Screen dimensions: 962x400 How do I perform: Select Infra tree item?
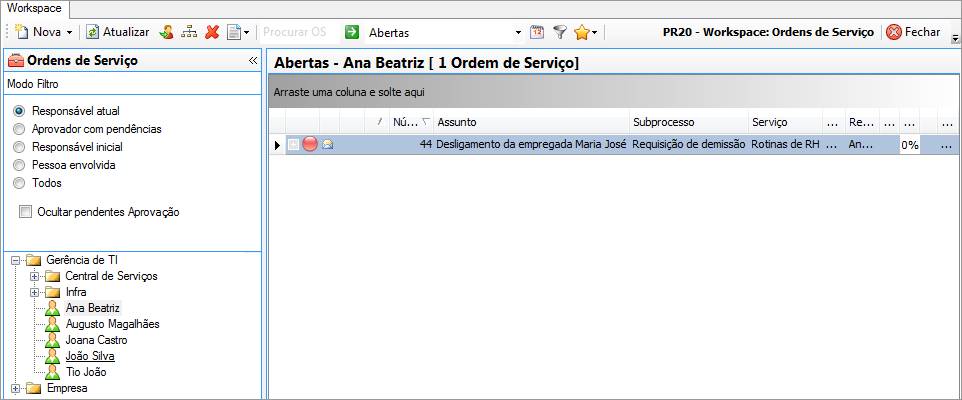(76, 291)
